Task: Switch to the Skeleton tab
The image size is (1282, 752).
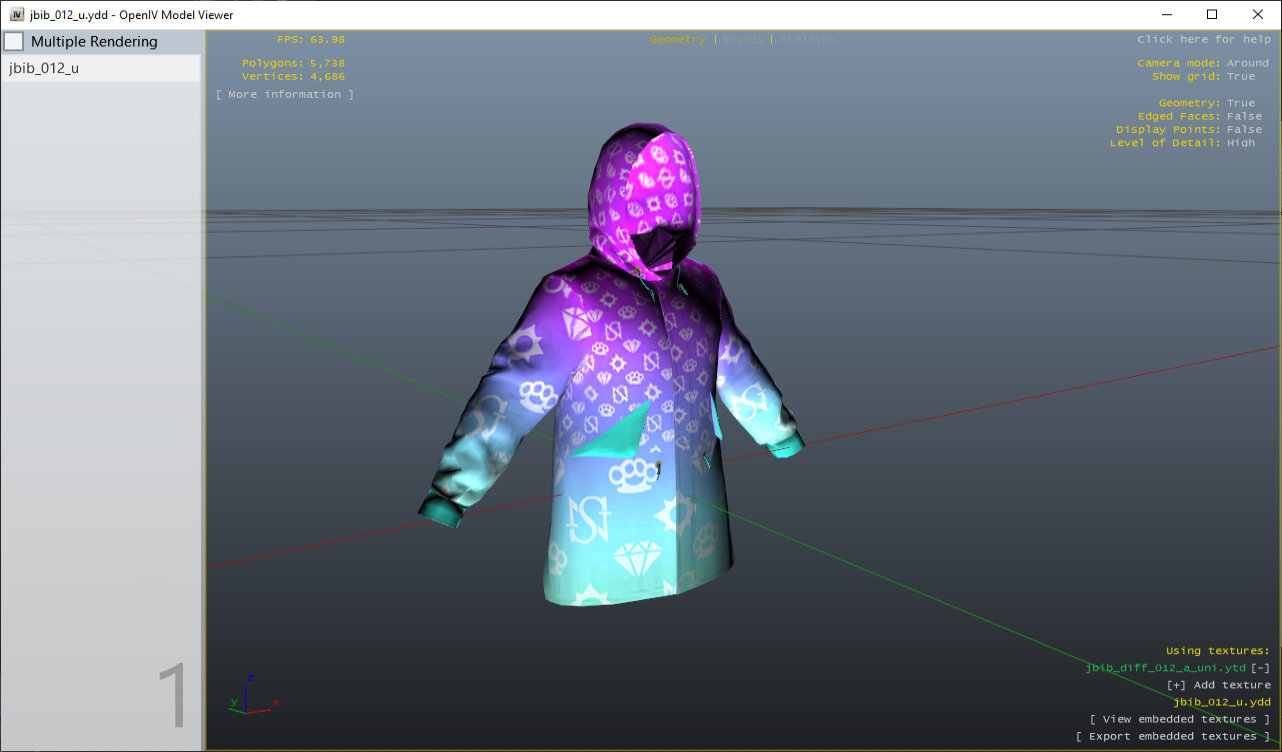Action: [807, 39]
